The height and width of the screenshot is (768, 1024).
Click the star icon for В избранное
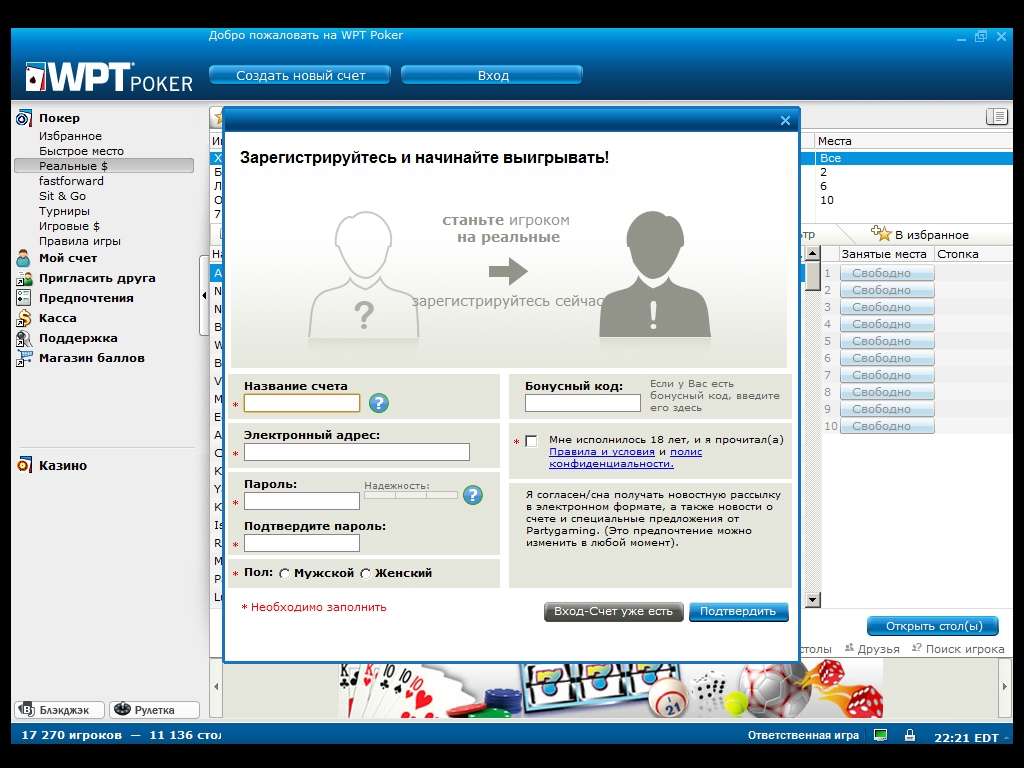[881, 234]
